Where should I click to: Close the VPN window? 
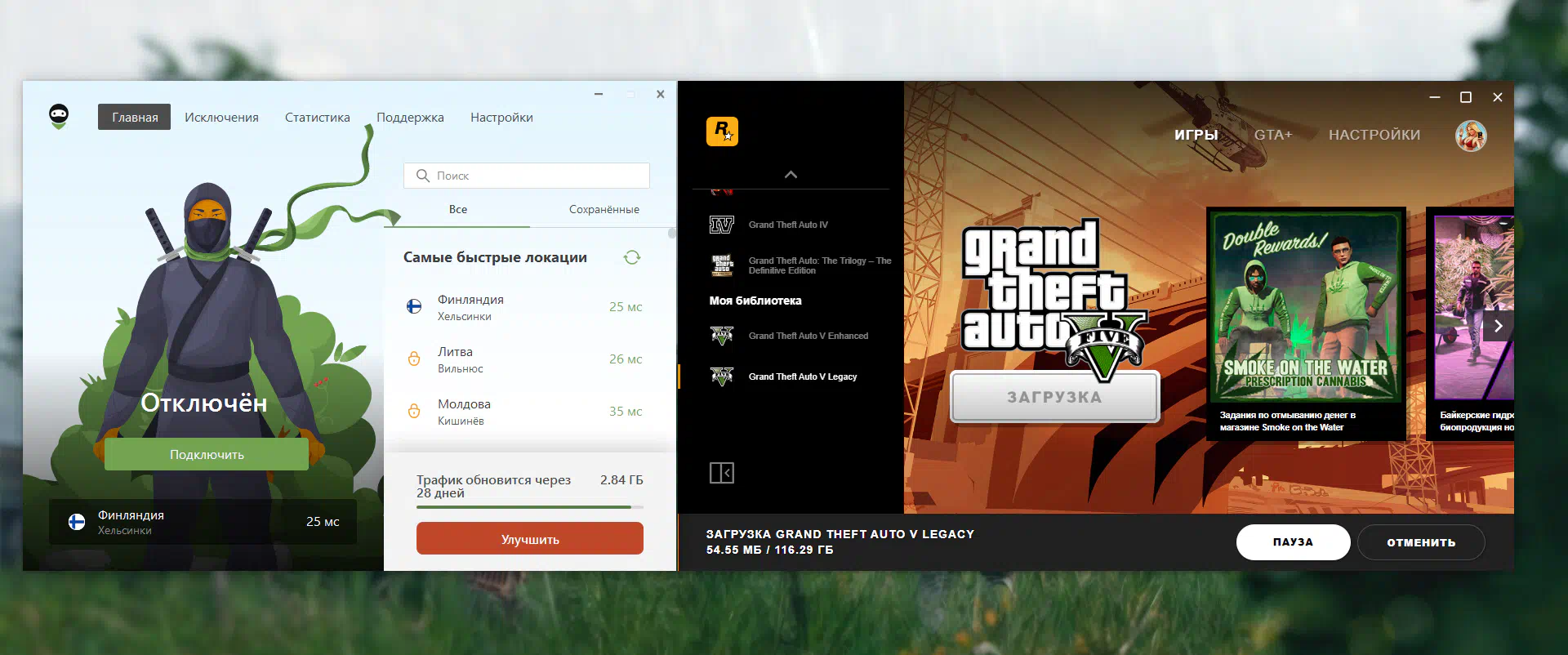tap(661, 94)
